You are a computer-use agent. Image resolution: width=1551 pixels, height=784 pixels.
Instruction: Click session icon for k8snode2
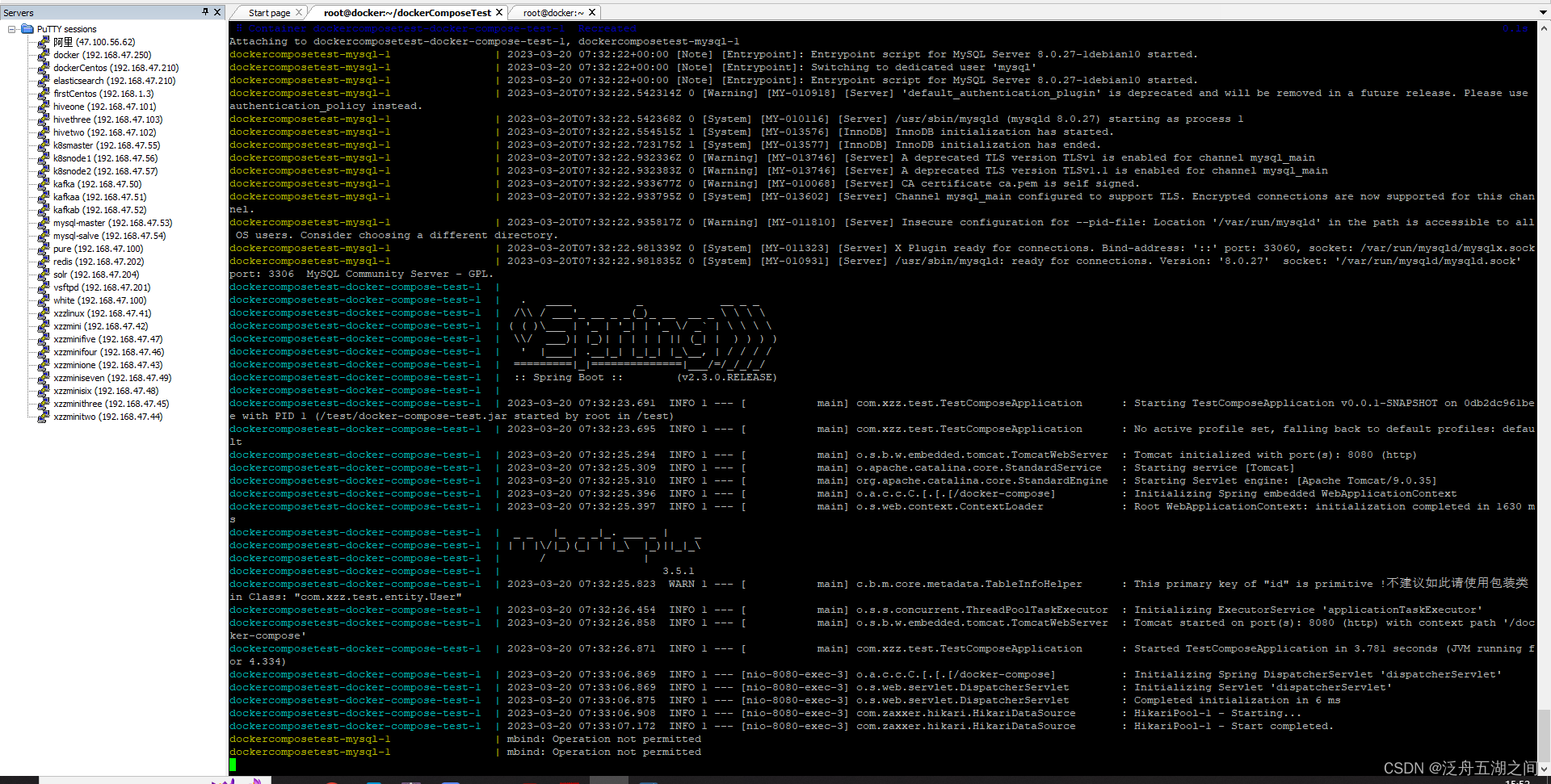coord(44,171)
